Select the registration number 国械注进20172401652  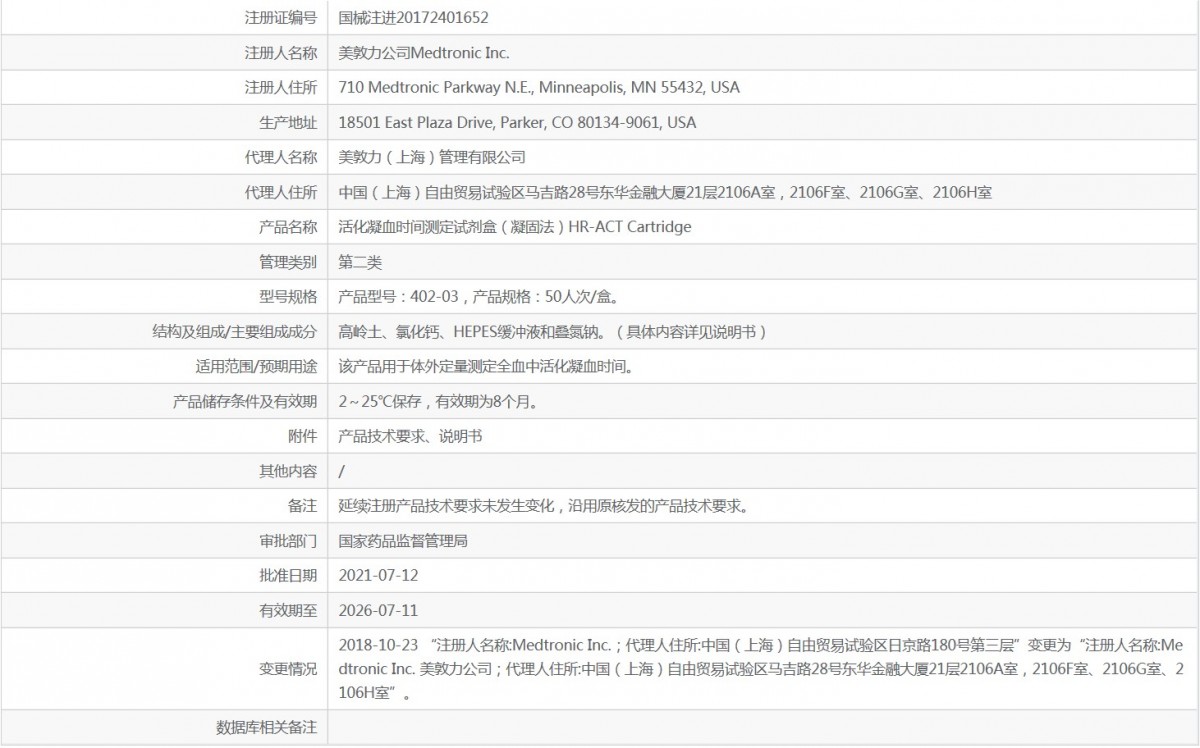[430, 17]
